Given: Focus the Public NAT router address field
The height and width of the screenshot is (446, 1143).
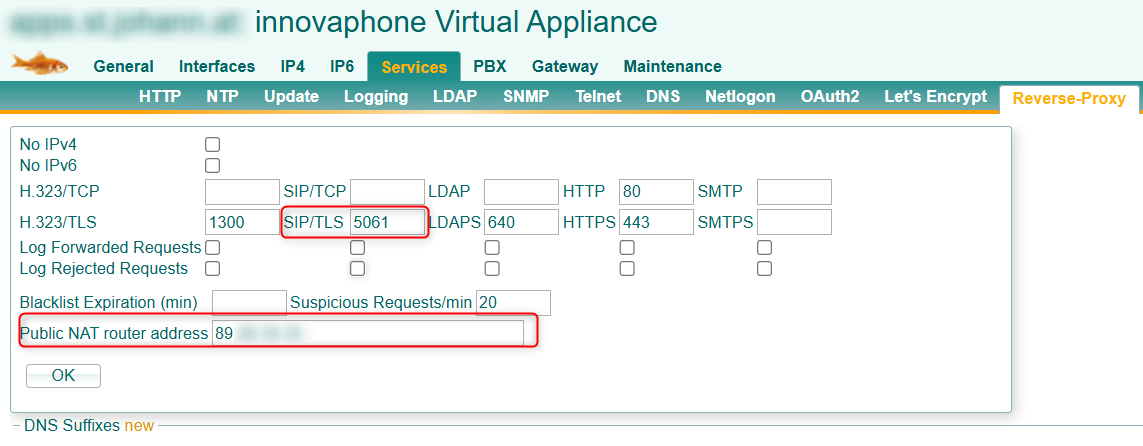Looking at the screenshot, I should coord(367,333).
